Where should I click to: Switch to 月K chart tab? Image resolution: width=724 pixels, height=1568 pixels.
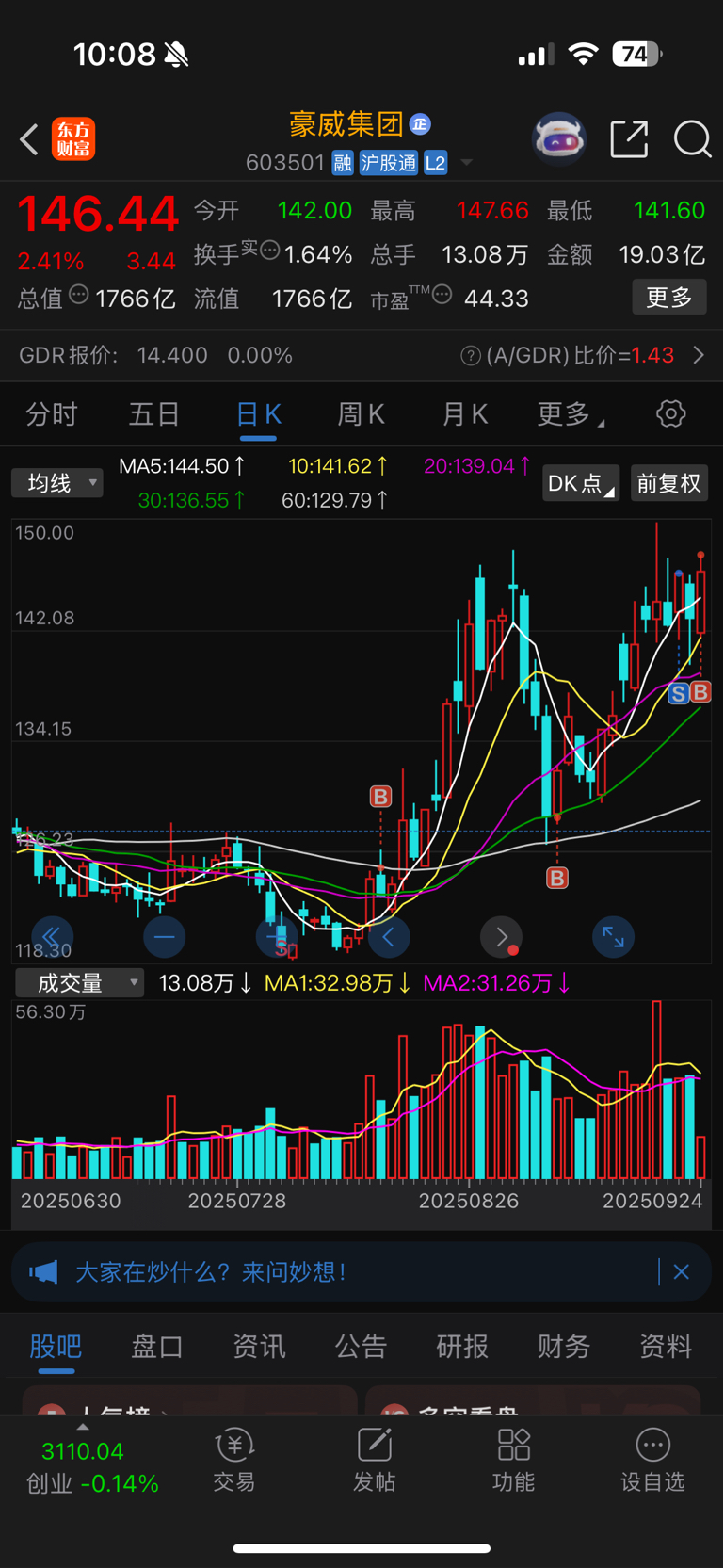point(464,414)
